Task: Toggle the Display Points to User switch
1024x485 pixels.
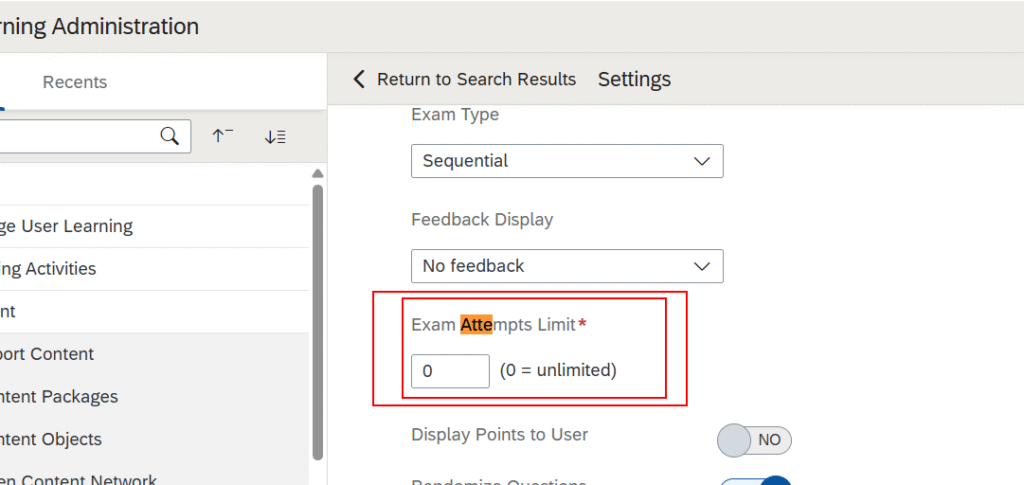Action: [754, 440]
